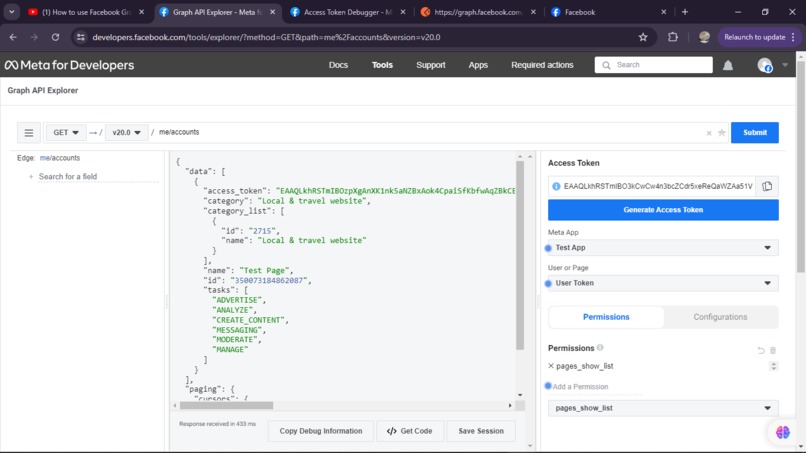806x453 pixels.
Task: Open the page id 350073184862087 link
Action: pos(271,281)
